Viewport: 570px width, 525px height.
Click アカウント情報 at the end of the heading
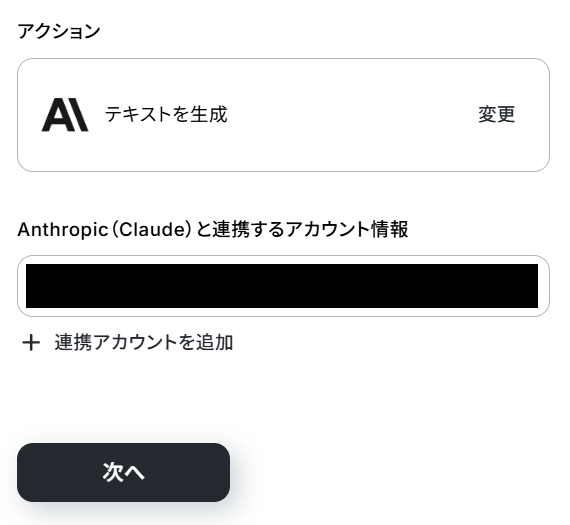347,229
